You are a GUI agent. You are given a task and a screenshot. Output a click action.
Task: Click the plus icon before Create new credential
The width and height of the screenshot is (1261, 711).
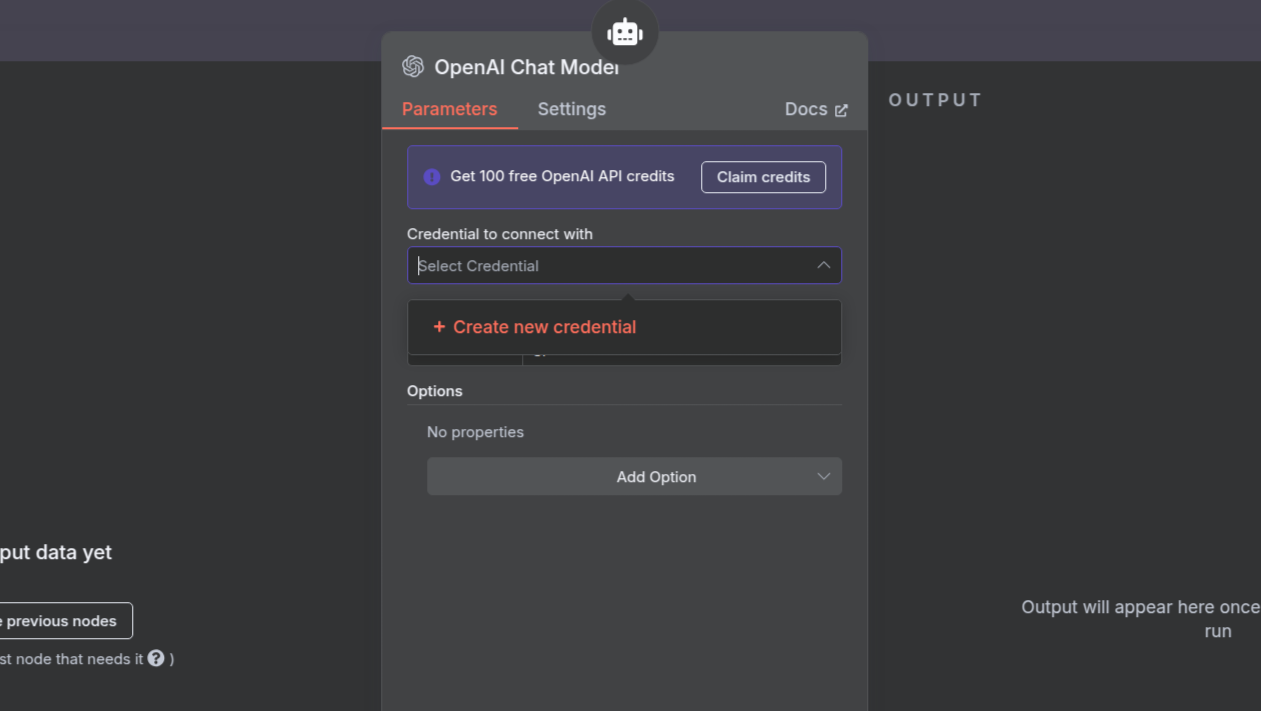click(439, 327)
